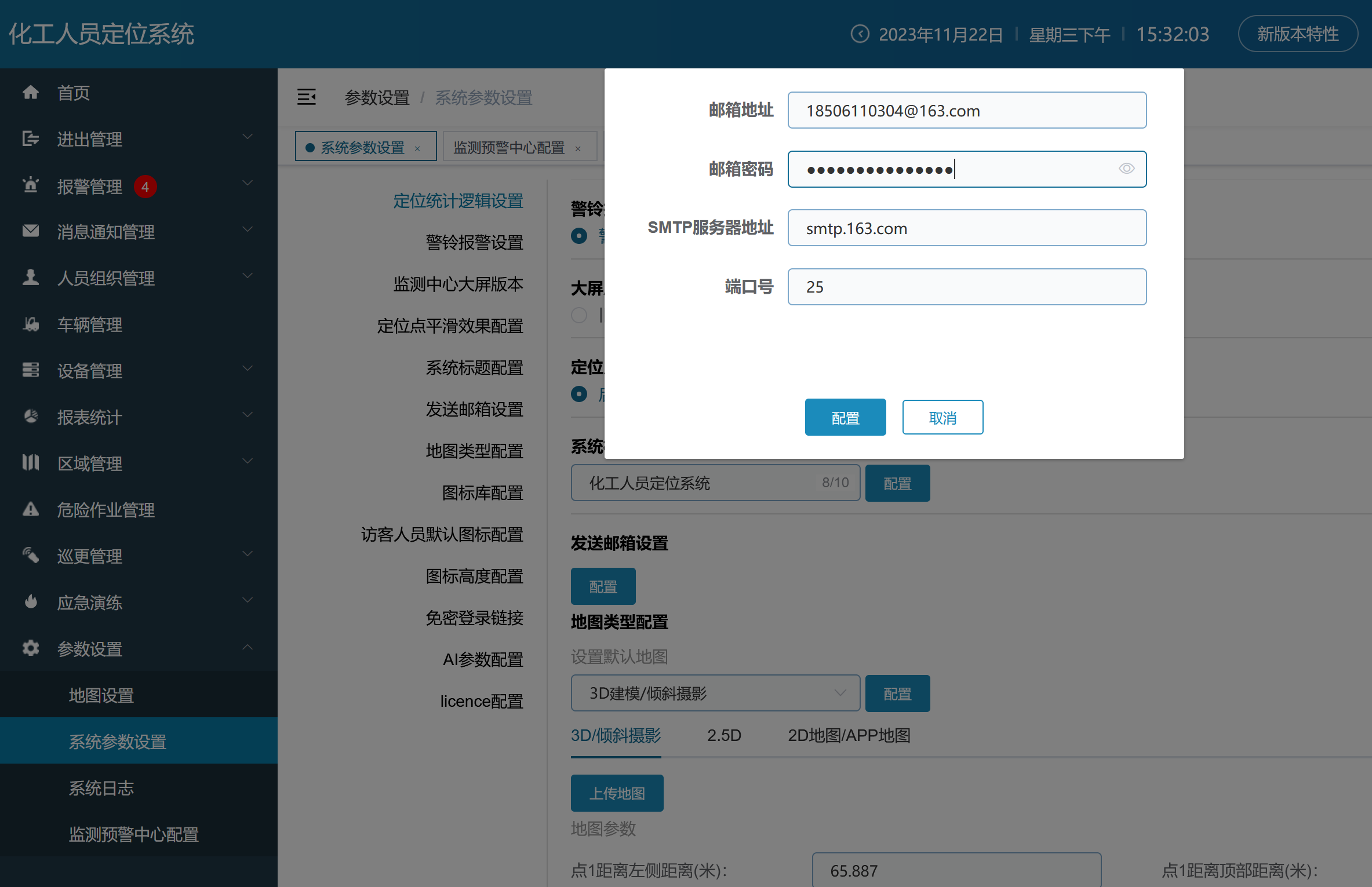Image resolution: width=1372 pixels, height=887 pixels.
Task: Click the blue 配置 button in the dialog
Action: point(845,417)
